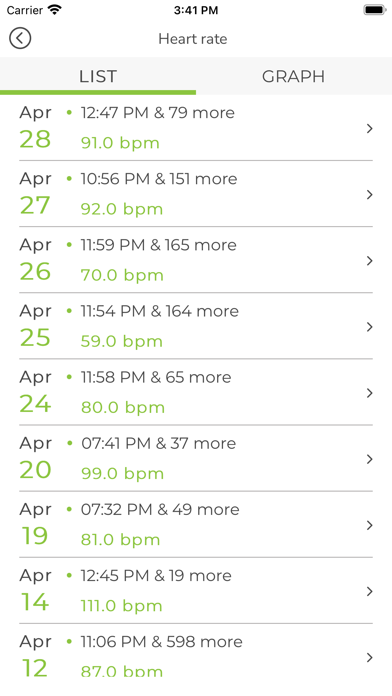The height and width of the screenshot is (696, 392).
Task: Select the LIST tab
Action: point(98,76)
